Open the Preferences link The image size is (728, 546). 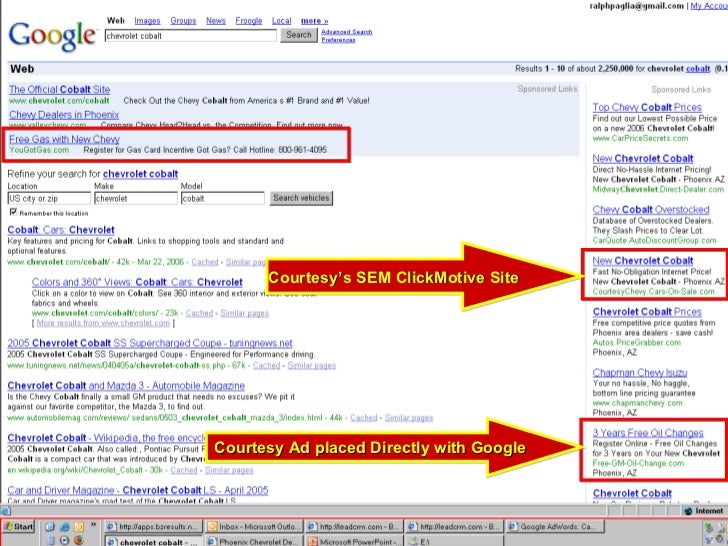click(338, 40)
